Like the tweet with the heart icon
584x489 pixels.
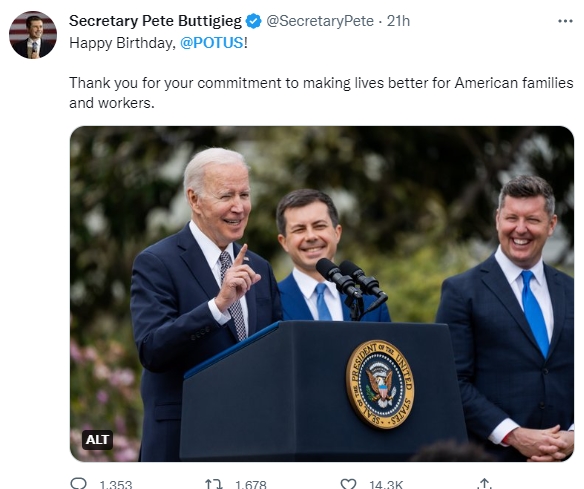(348, 484)
